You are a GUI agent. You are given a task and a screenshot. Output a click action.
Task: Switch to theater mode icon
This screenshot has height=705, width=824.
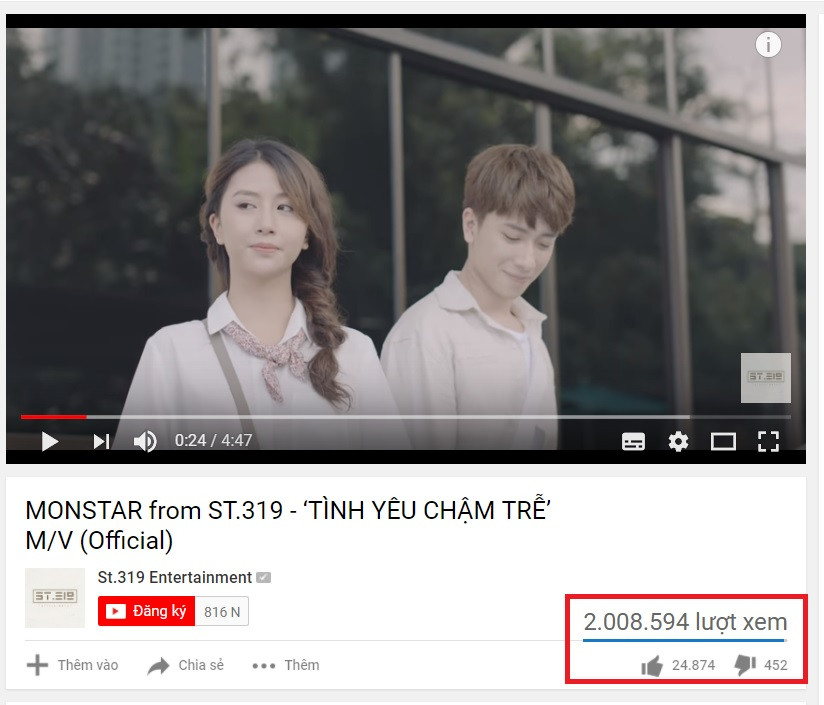click(723, 442)
